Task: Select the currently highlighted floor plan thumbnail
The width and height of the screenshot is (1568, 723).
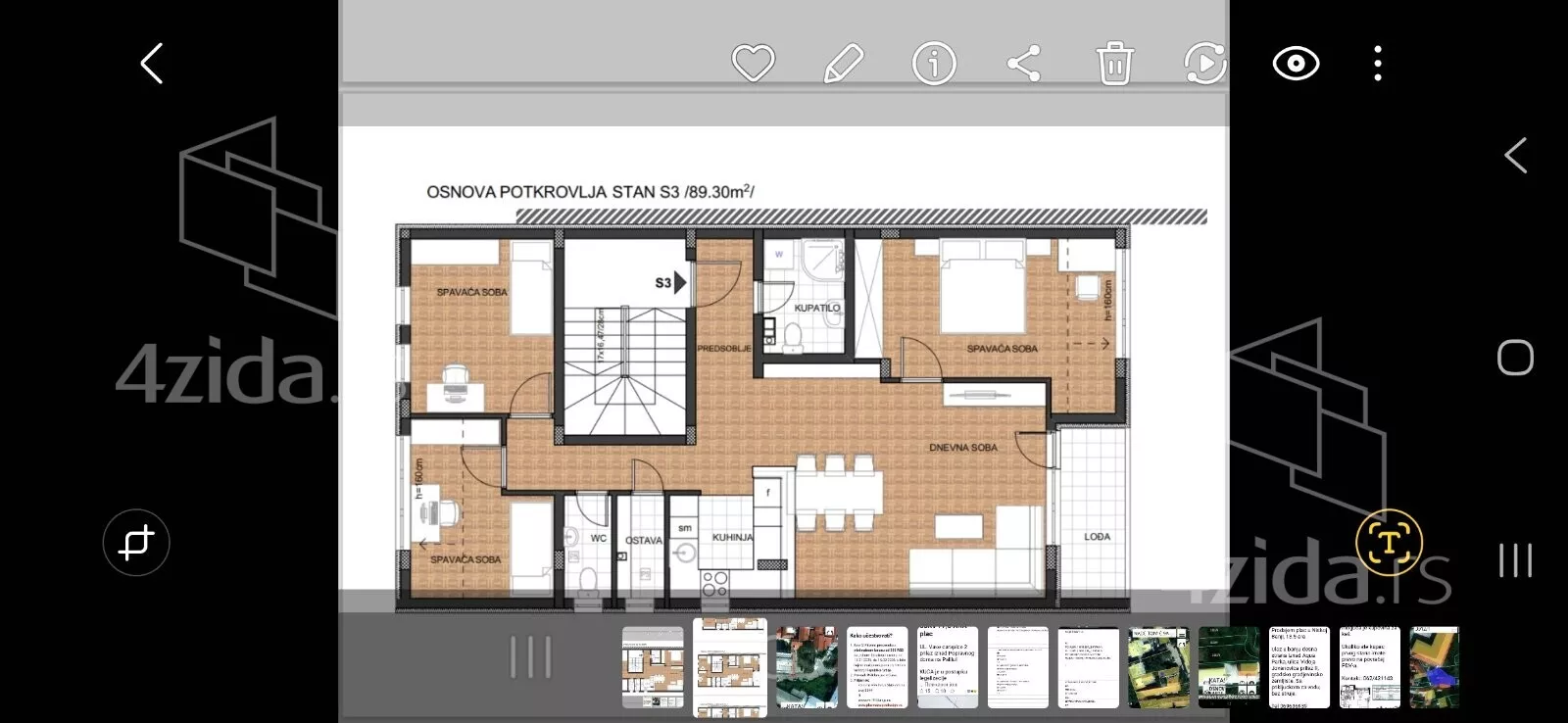Action: coord(729,667)
